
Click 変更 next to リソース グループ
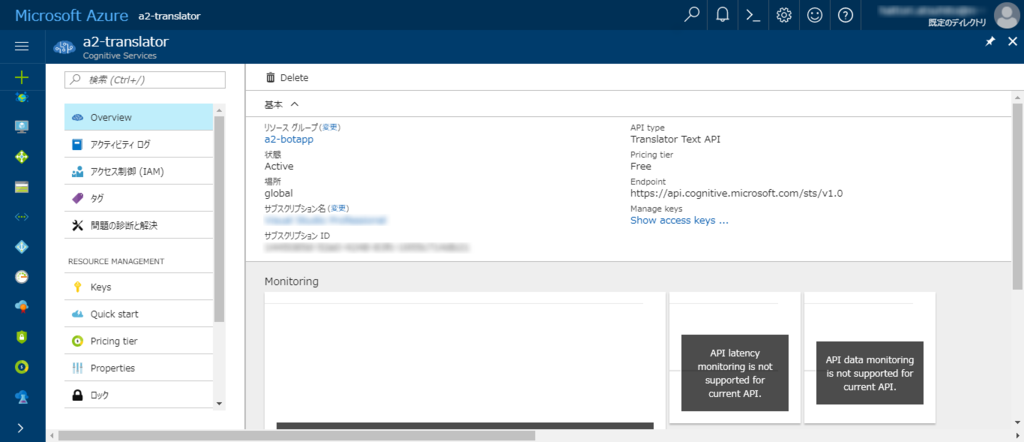[x=330, y=127]
